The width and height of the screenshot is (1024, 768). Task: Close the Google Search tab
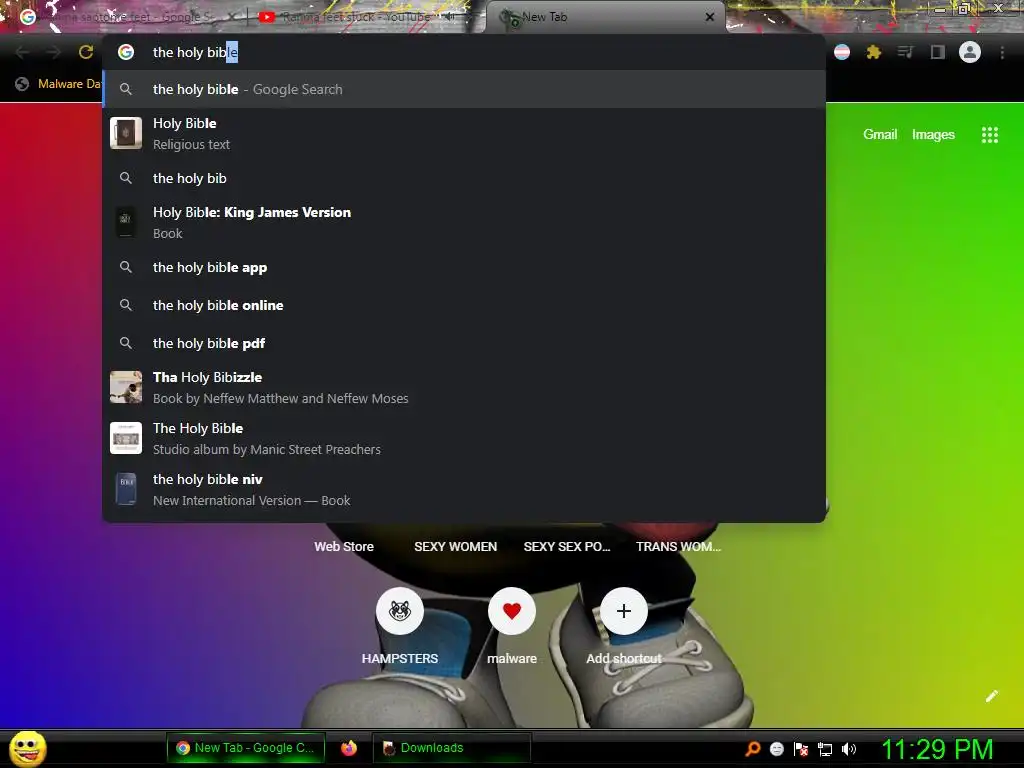click(231, 17)
